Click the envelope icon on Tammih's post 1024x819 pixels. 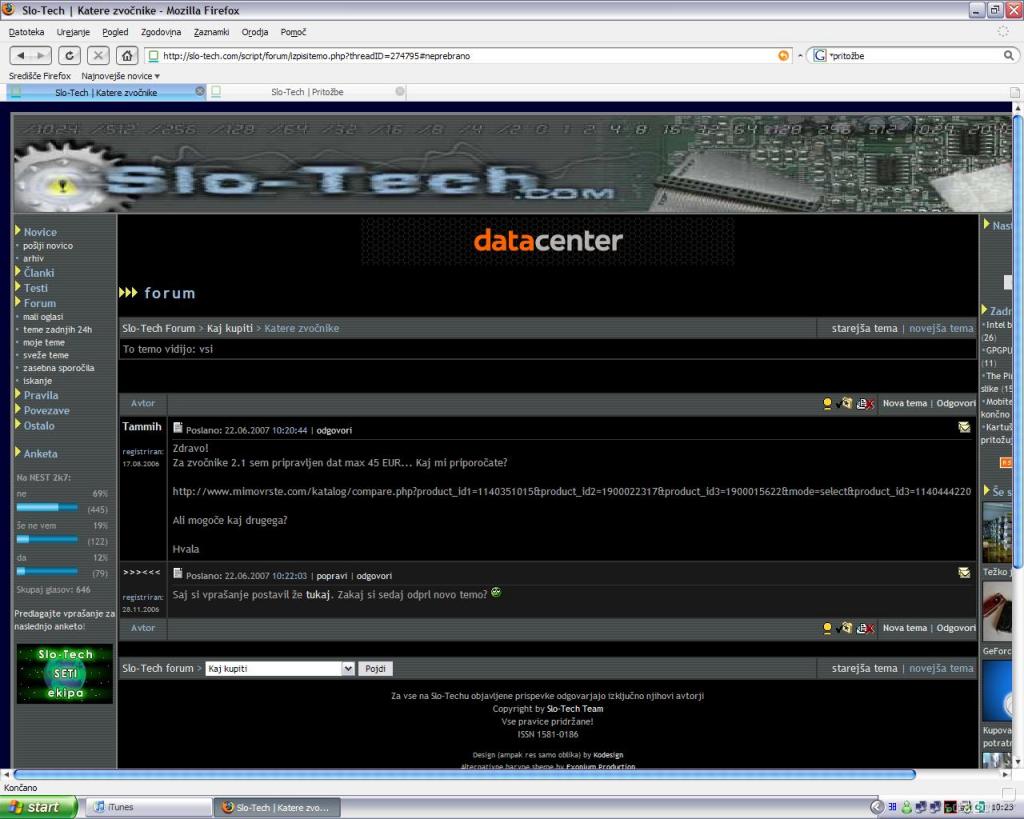click(964, 427)
